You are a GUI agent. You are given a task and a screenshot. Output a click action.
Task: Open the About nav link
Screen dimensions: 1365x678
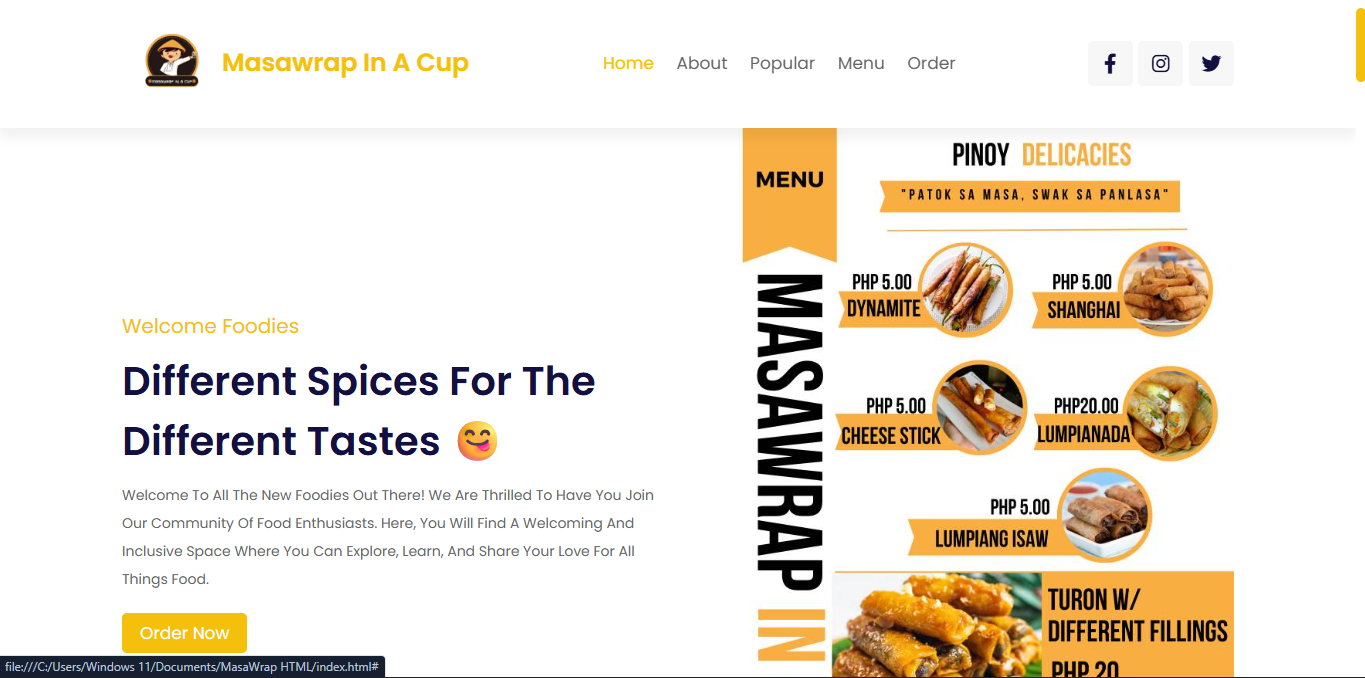(x=702, y=63)
